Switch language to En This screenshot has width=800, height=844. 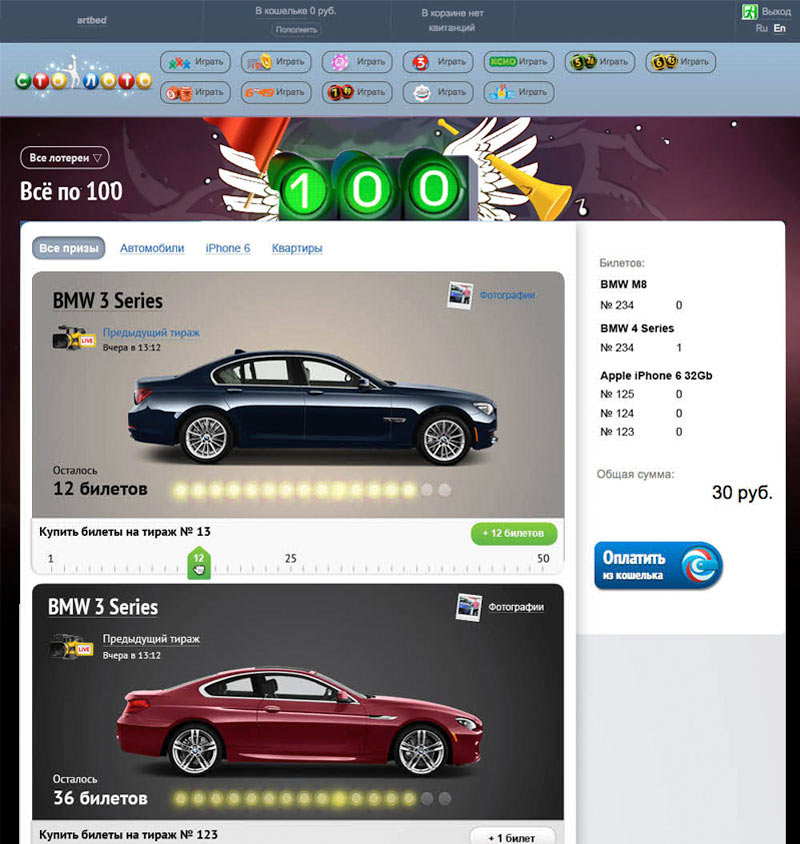pyautogui.click(x=780, y=29)
